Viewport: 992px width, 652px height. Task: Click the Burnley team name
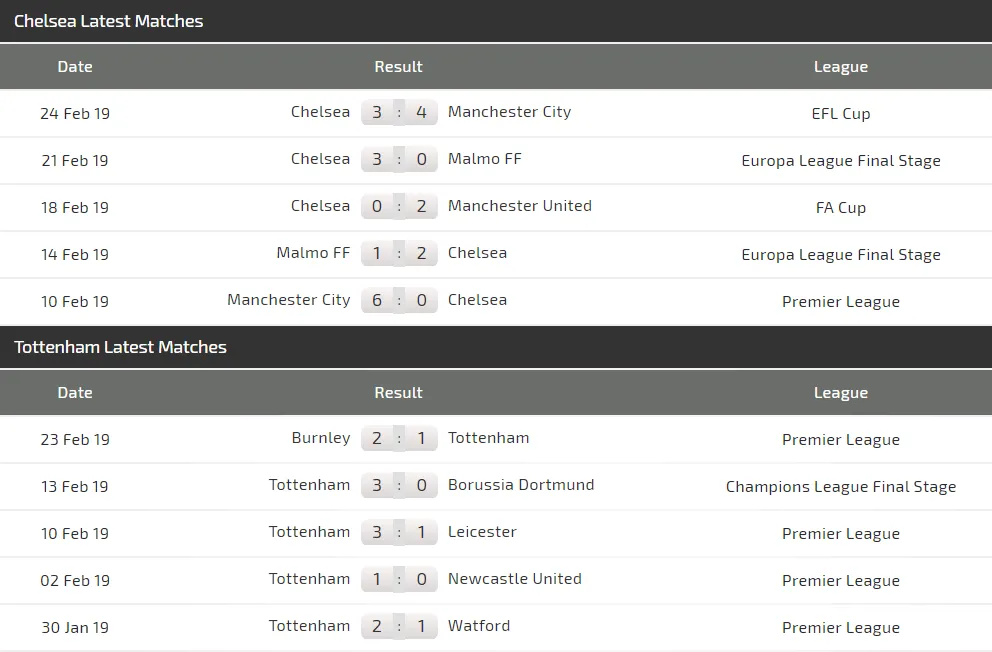point(321,438)
